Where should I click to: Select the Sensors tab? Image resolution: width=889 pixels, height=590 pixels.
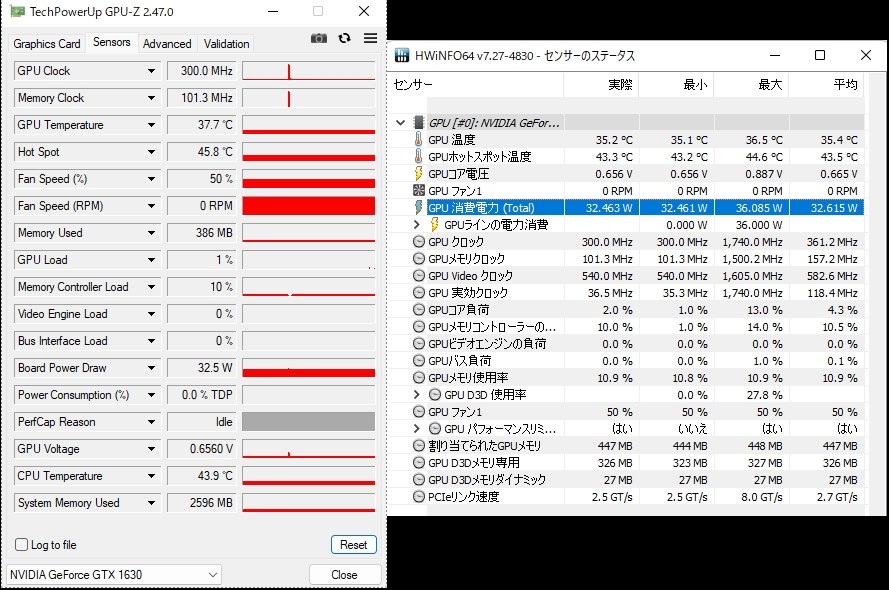click(x=112, y=42)
